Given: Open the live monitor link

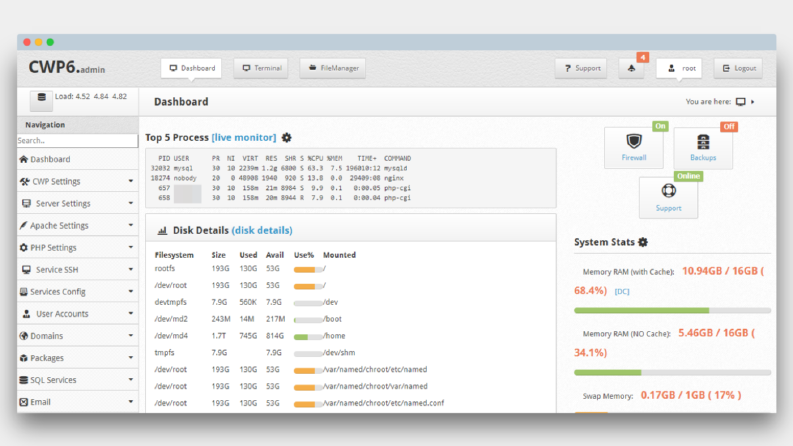Looking at the screenshot, I should coord(244,138).
